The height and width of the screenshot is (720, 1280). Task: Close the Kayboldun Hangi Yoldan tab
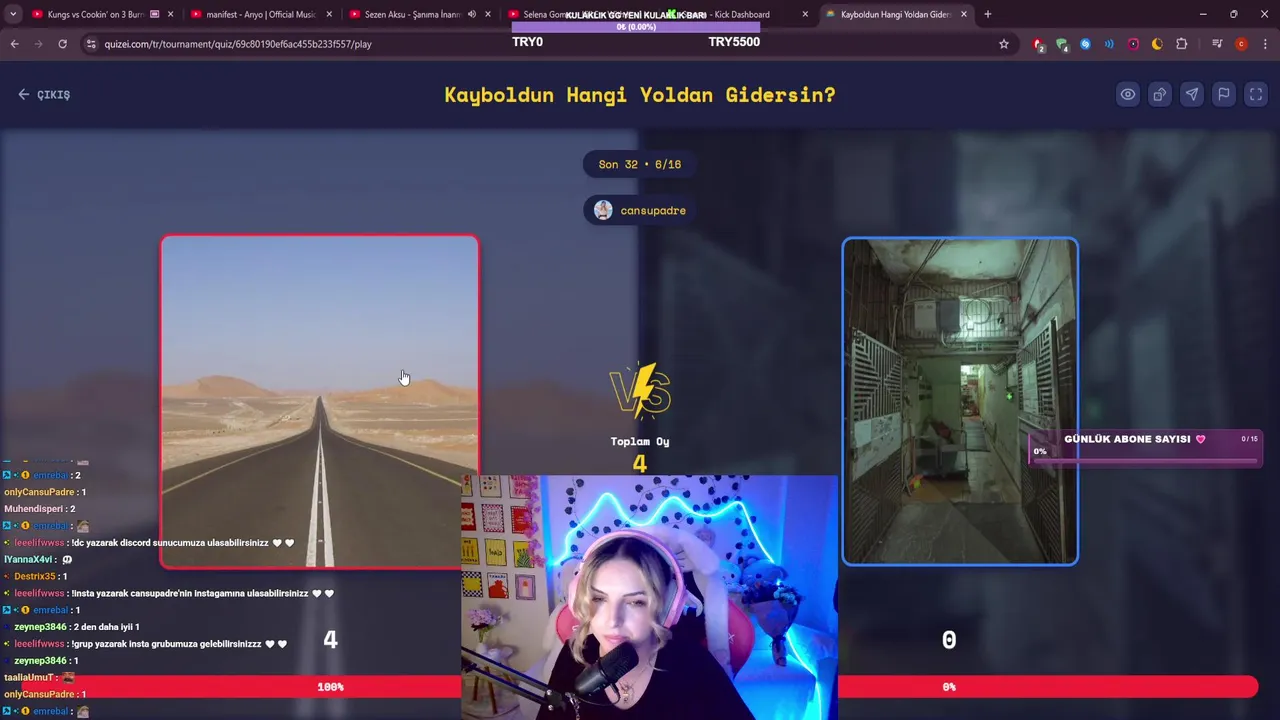964,14
